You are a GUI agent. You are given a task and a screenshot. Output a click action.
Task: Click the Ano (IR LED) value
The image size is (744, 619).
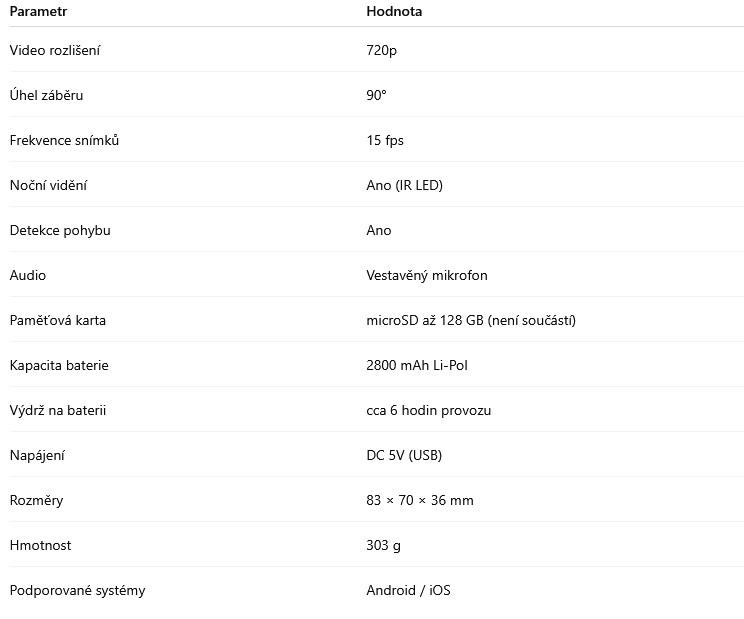[x=404, y=185]
